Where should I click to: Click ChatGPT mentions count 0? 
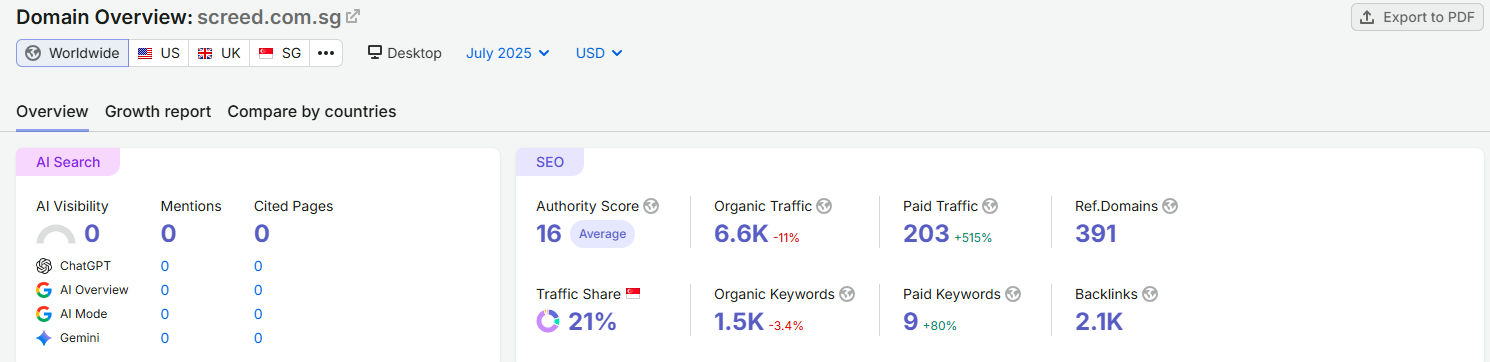(165, 266)
